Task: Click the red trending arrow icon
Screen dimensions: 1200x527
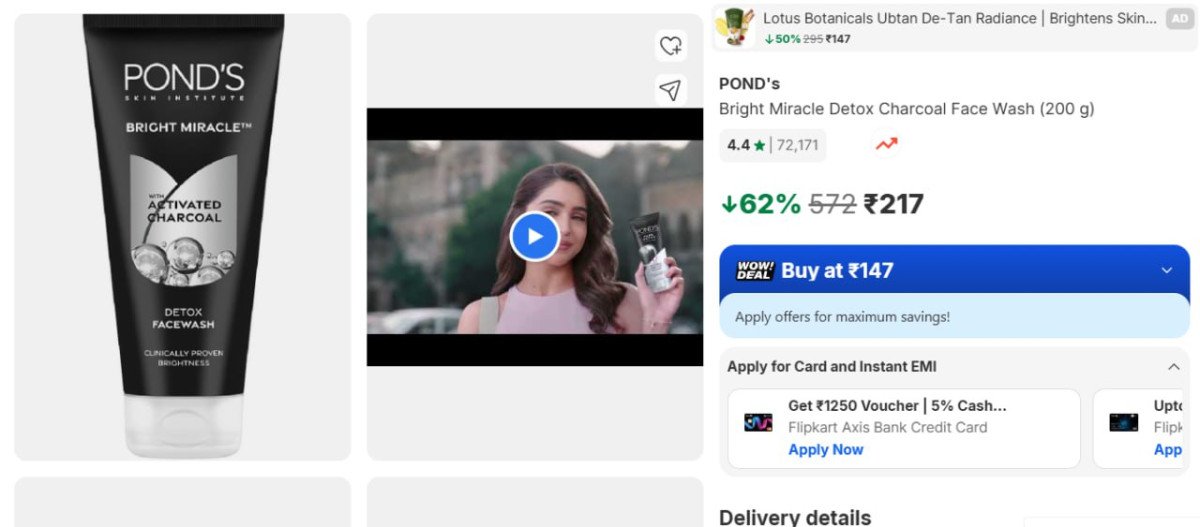Action: coord(886,144)
